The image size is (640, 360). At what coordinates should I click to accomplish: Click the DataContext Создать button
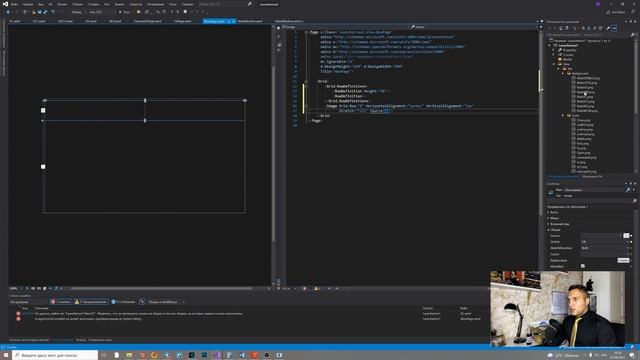click(x=623, y=260)
